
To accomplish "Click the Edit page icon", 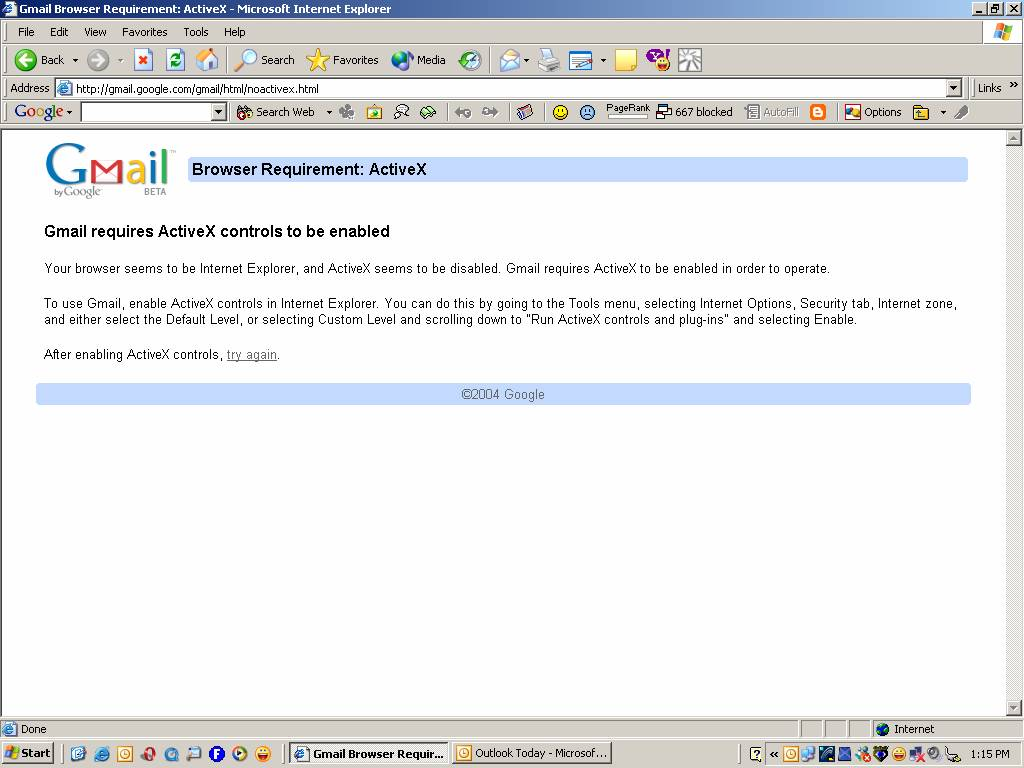I will click(581, 60).
